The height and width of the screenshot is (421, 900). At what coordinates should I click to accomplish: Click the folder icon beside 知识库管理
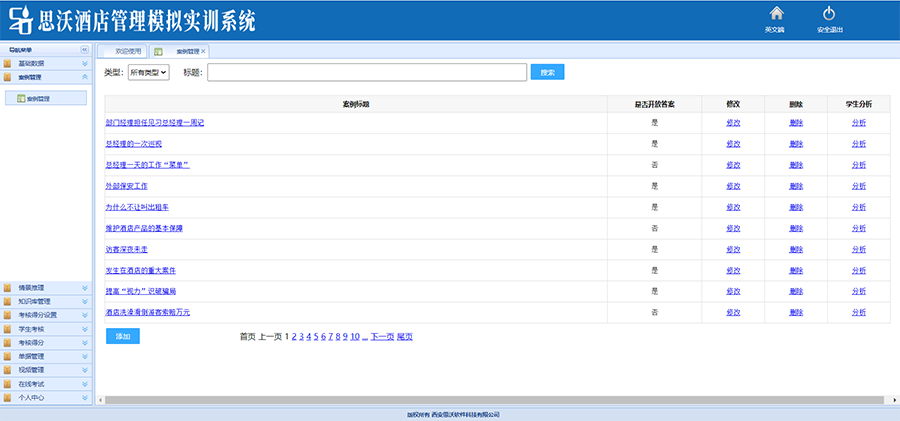(x=8, y=301)
